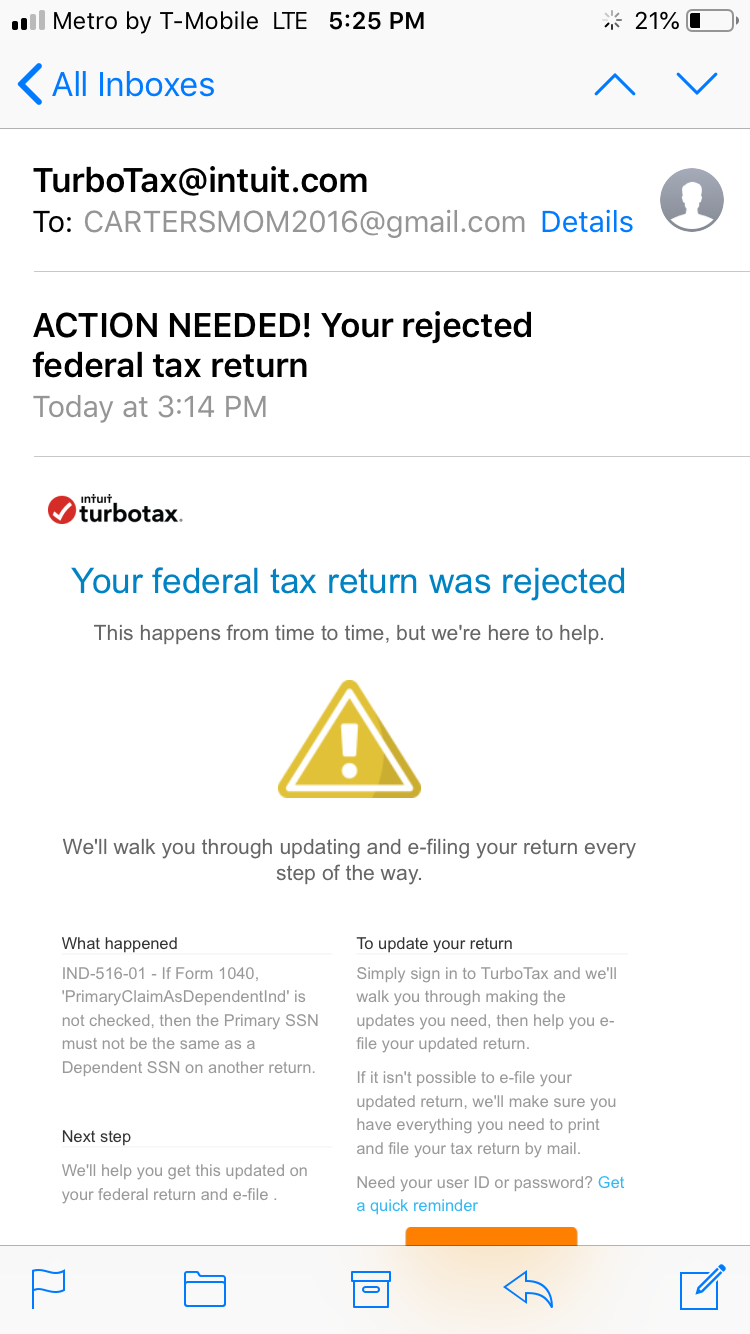750x1334 pixels.
Task: Click the TurboTax logo in email
Action: [115, 510]
